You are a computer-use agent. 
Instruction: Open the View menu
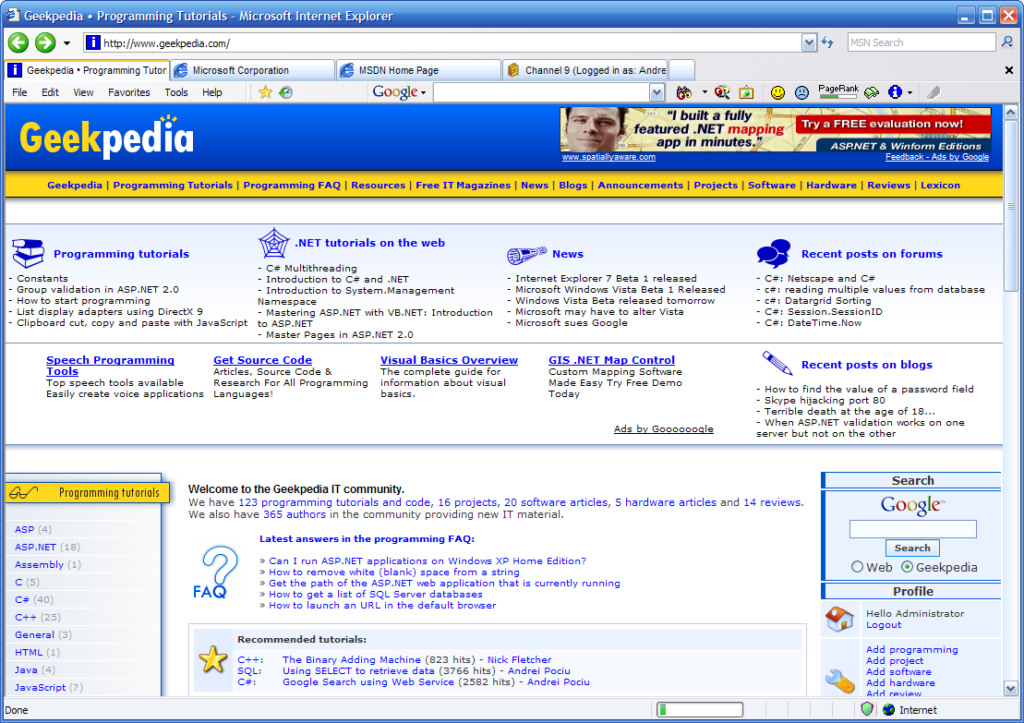(83, 92)
